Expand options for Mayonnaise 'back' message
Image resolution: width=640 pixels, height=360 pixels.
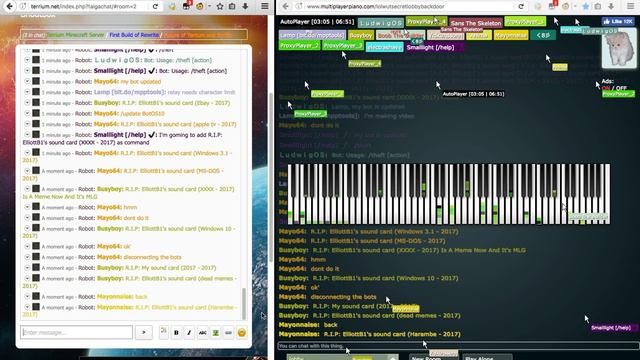pos(27,296)
